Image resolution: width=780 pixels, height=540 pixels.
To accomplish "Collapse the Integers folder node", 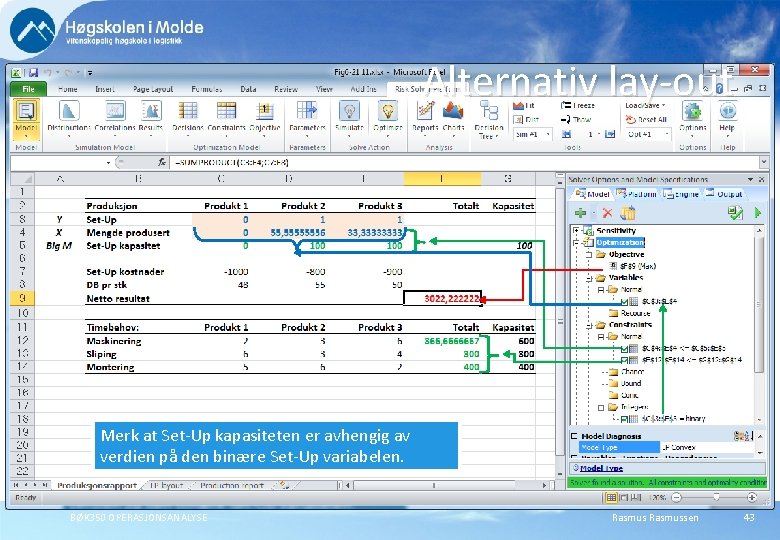I will pyautogui.click(x=601, y=407).
